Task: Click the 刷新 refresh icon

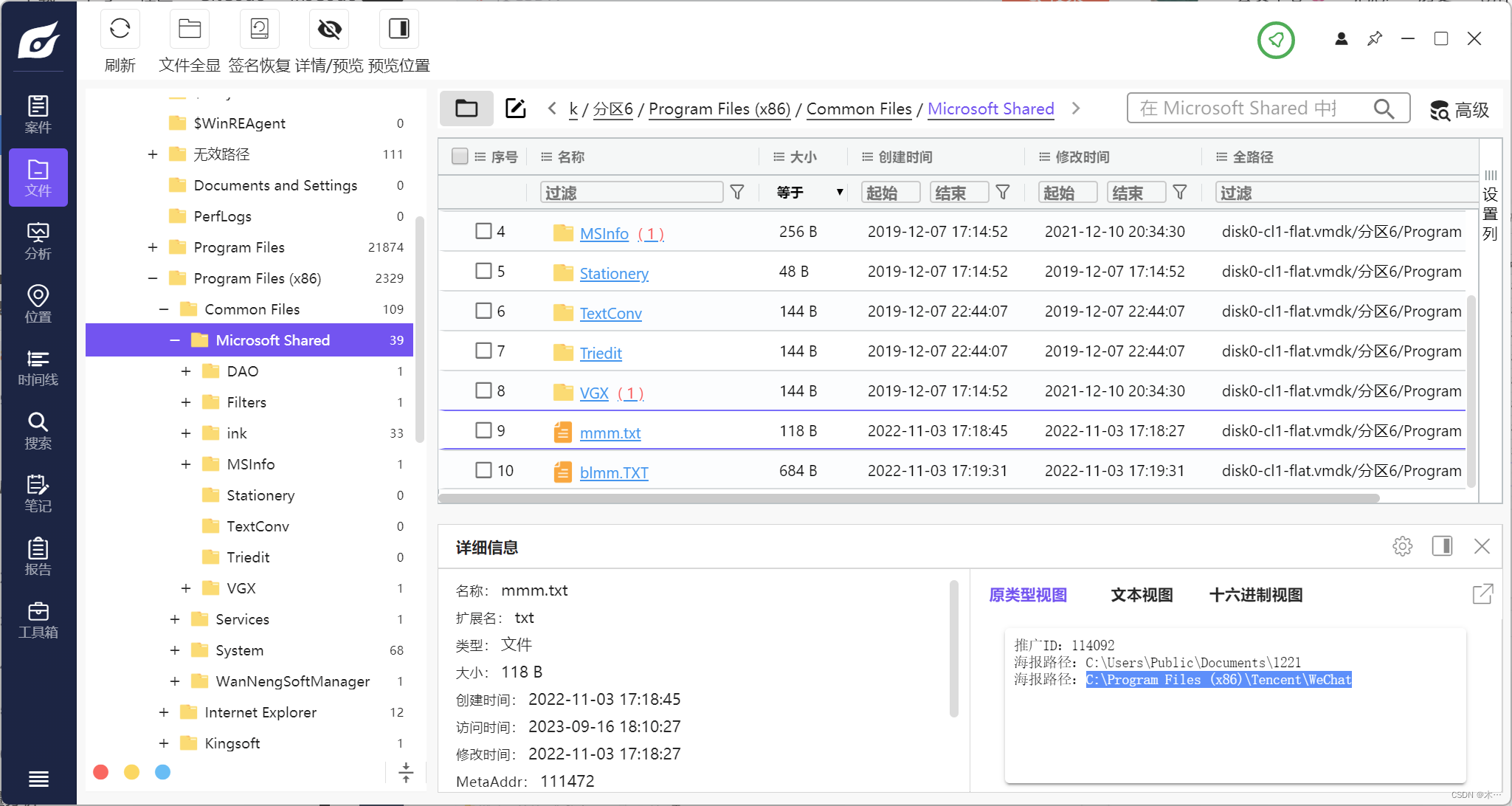Action: pos(120,29)
